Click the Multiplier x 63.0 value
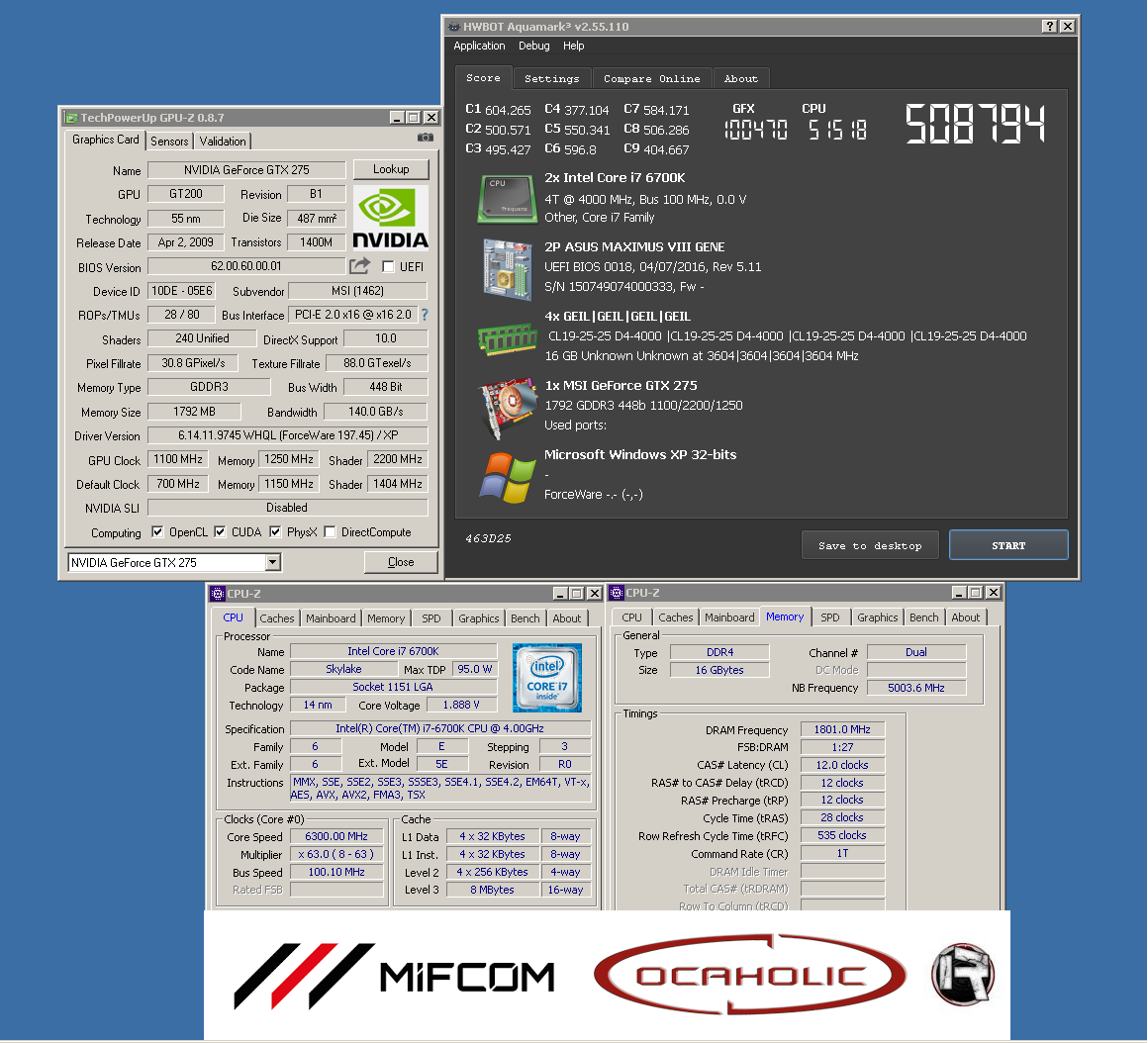Screen dimensions: 1148x1043 tap(336, 854)
